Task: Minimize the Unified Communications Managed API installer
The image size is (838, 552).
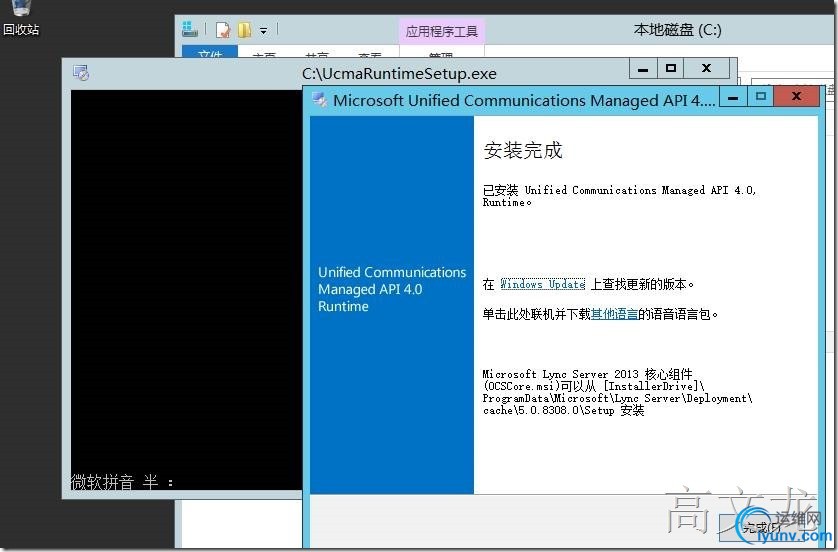Action: (733, 97)
